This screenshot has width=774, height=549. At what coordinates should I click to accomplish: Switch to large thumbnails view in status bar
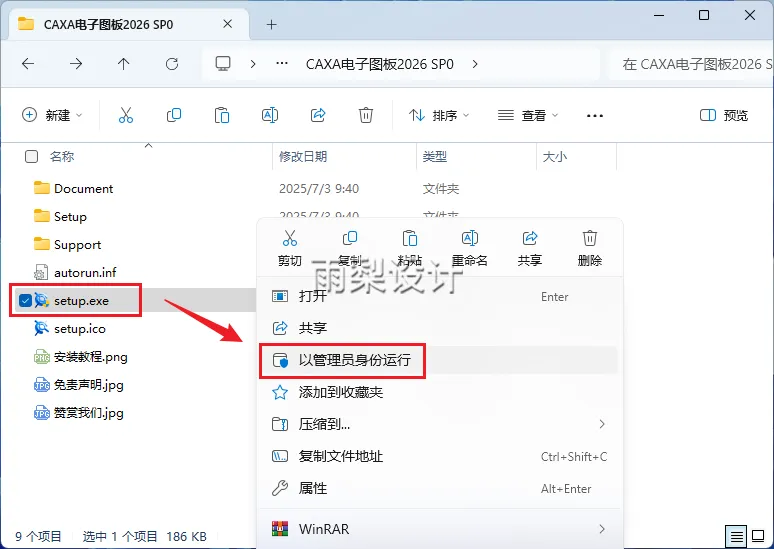click(758, 536)
